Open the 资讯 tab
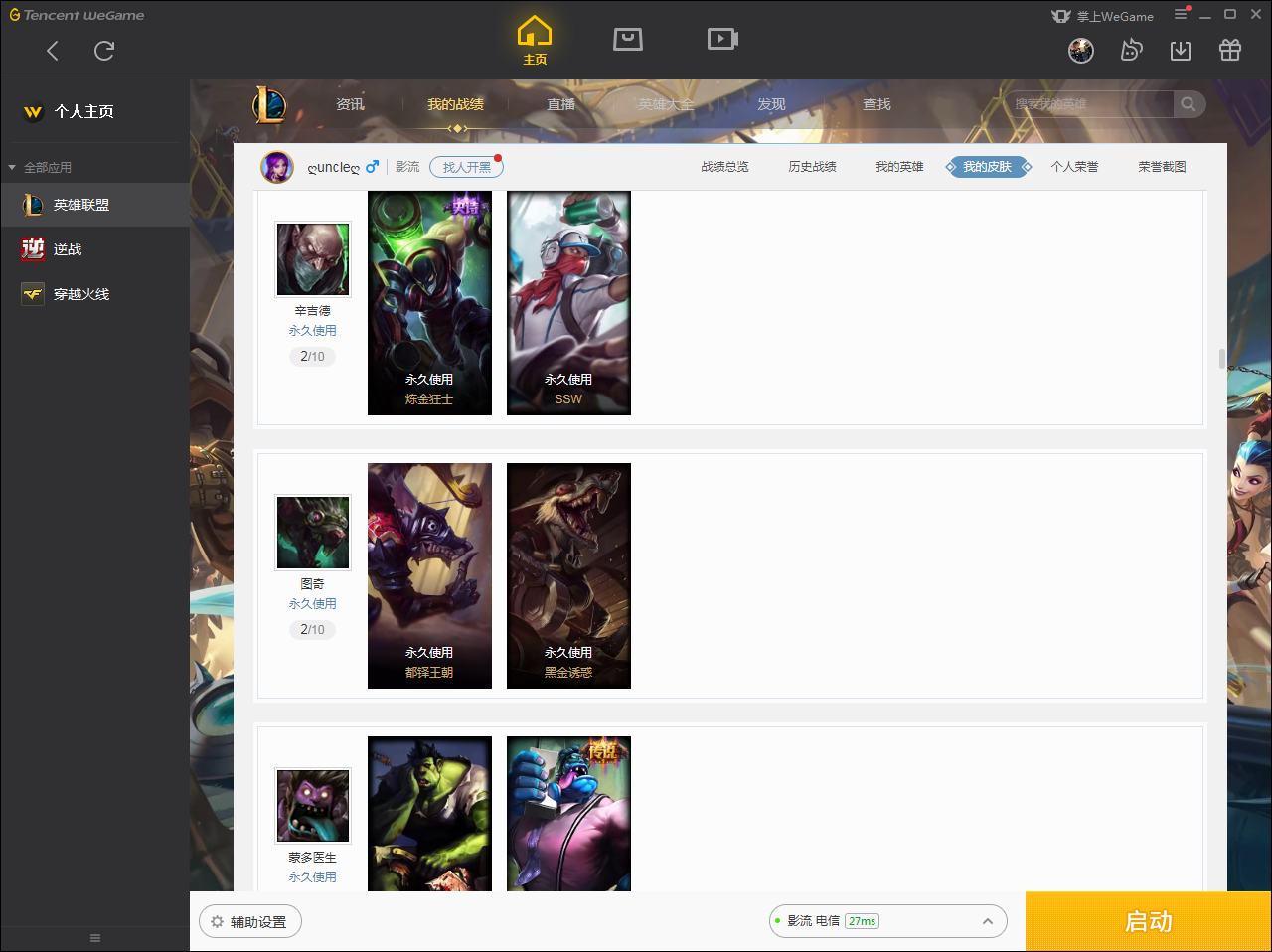1272x952 pixels. coord(350,104)
